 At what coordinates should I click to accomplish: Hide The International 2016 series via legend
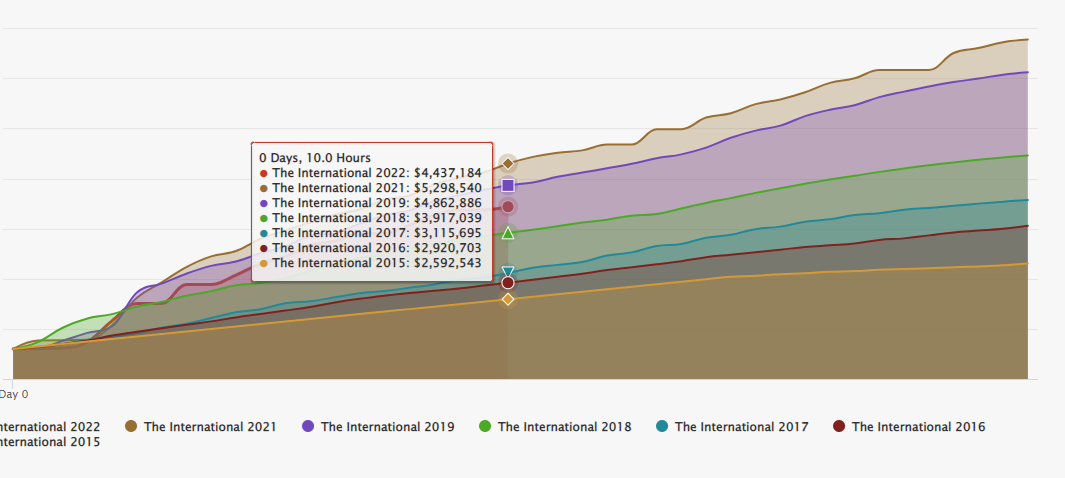coord(909,426)
